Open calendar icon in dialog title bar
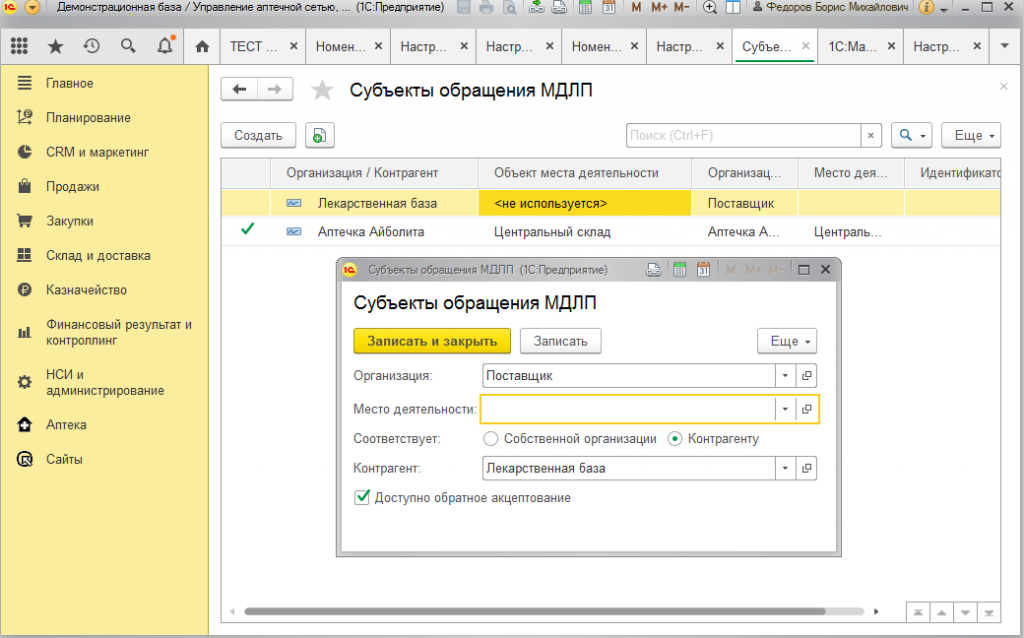This screenshot has height=638, width=1024. point(703,270)
